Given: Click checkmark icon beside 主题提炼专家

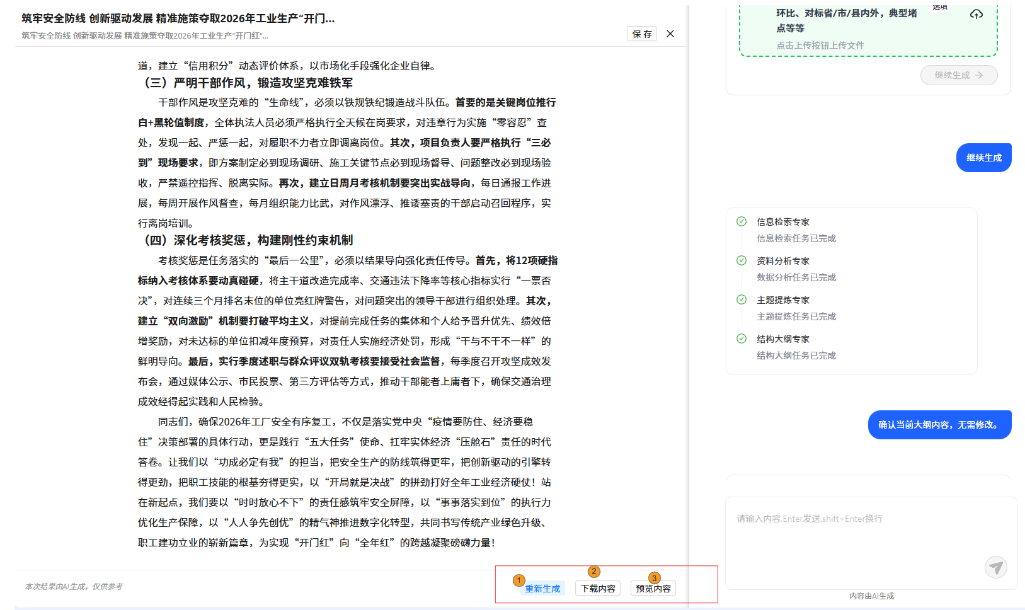Looking at the screenshot, I should click(741, 299).
